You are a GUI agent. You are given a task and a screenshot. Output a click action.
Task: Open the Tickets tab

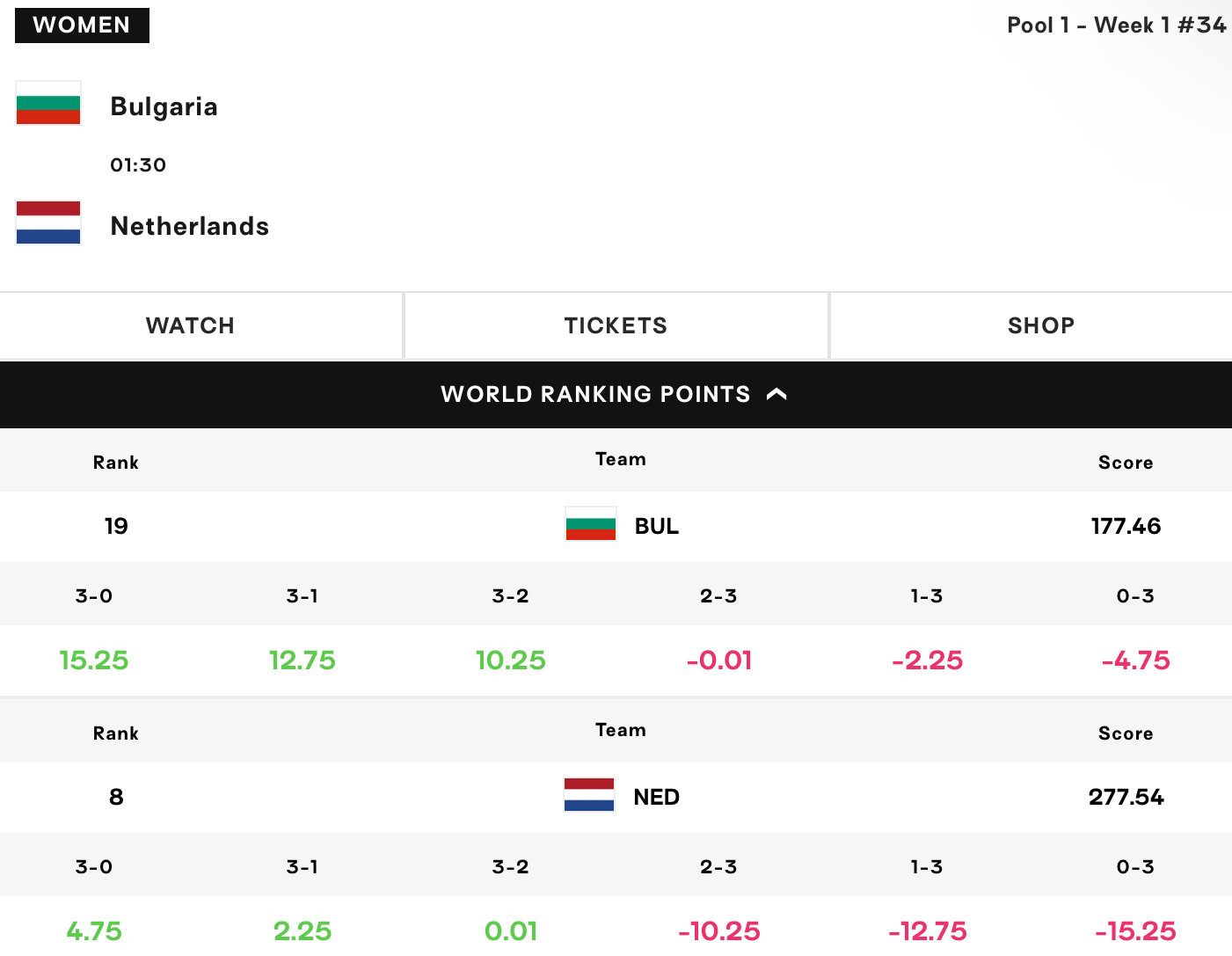[x=616, y=325]
